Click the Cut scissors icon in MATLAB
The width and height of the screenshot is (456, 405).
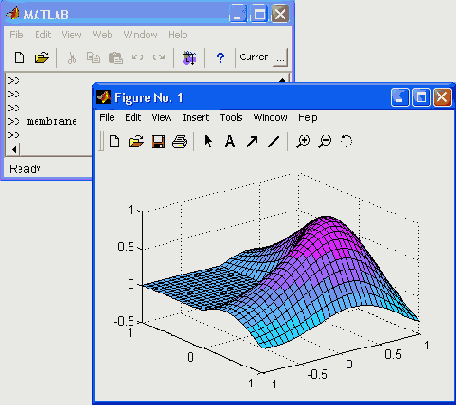[x=72, y=58]
